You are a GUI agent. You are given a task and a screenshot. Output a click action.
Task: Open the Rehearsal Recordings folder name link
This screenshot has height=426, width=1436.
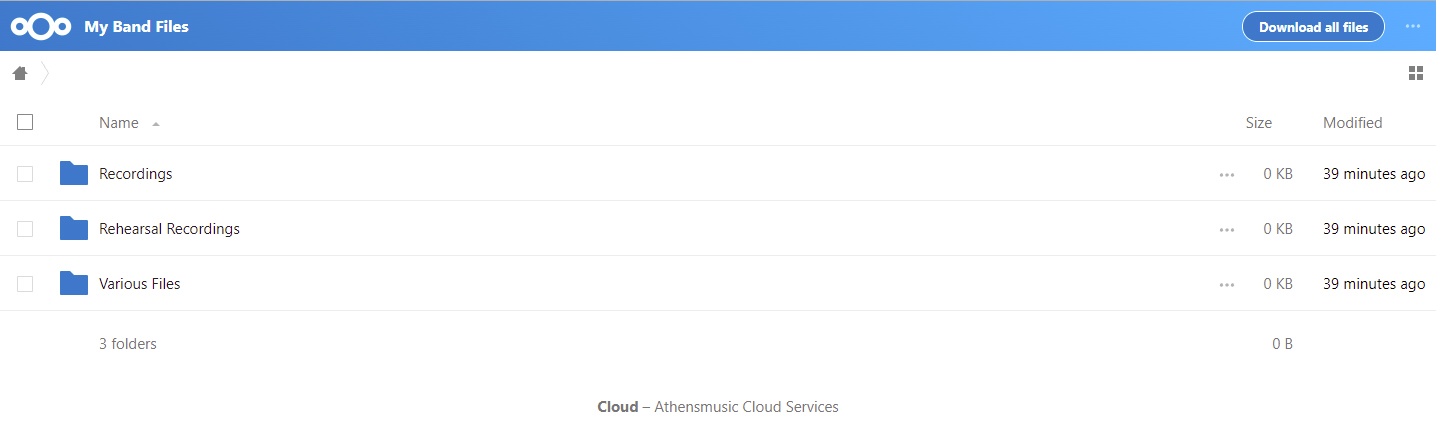(x=169, y=229)
